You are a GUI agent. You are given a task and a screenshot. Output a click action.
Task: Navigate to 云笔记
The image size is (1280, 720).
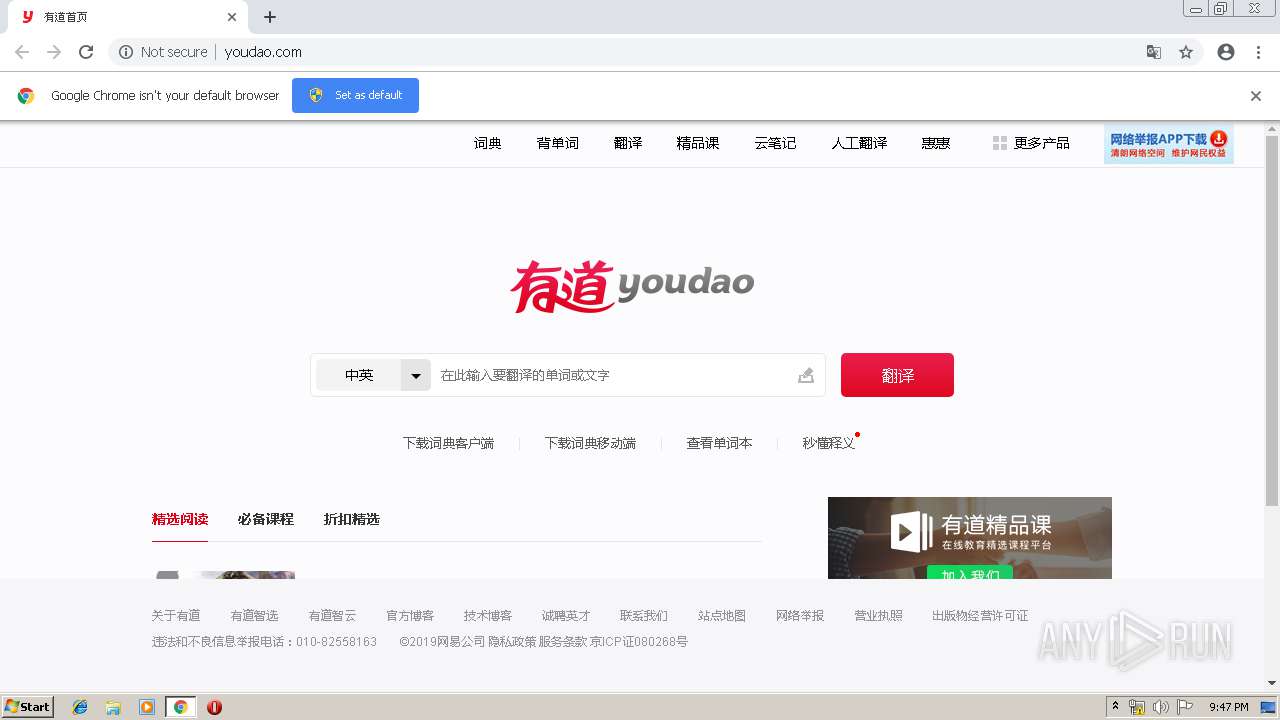pyautogui.click(x=775, y=143)
